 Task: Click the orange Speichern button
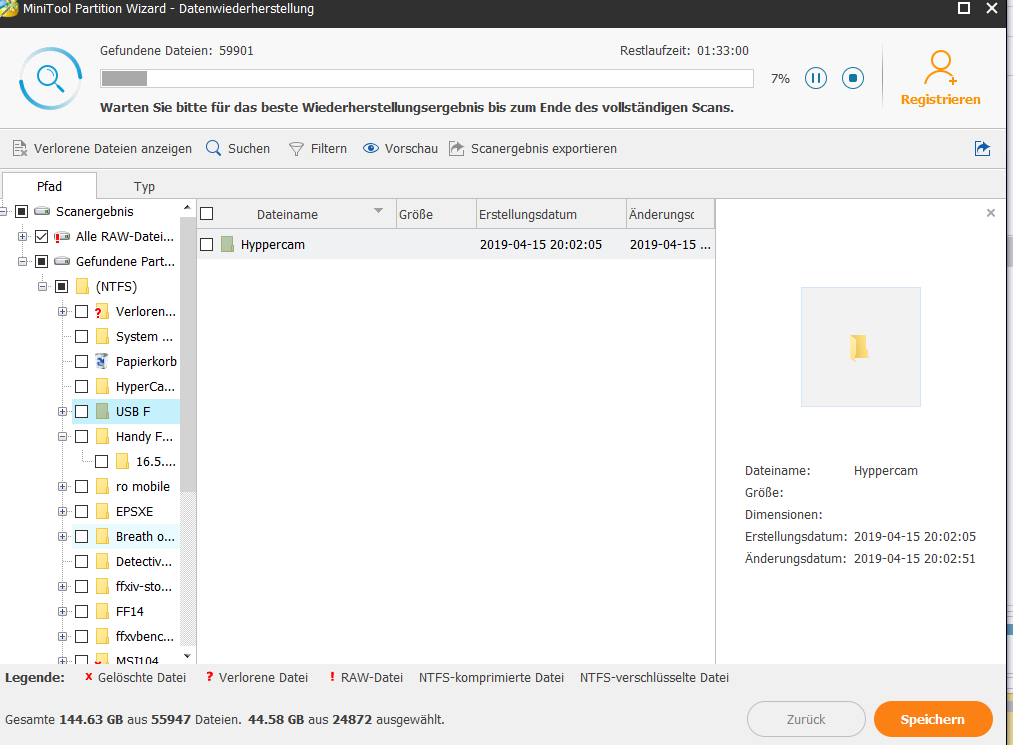[933, 719]
